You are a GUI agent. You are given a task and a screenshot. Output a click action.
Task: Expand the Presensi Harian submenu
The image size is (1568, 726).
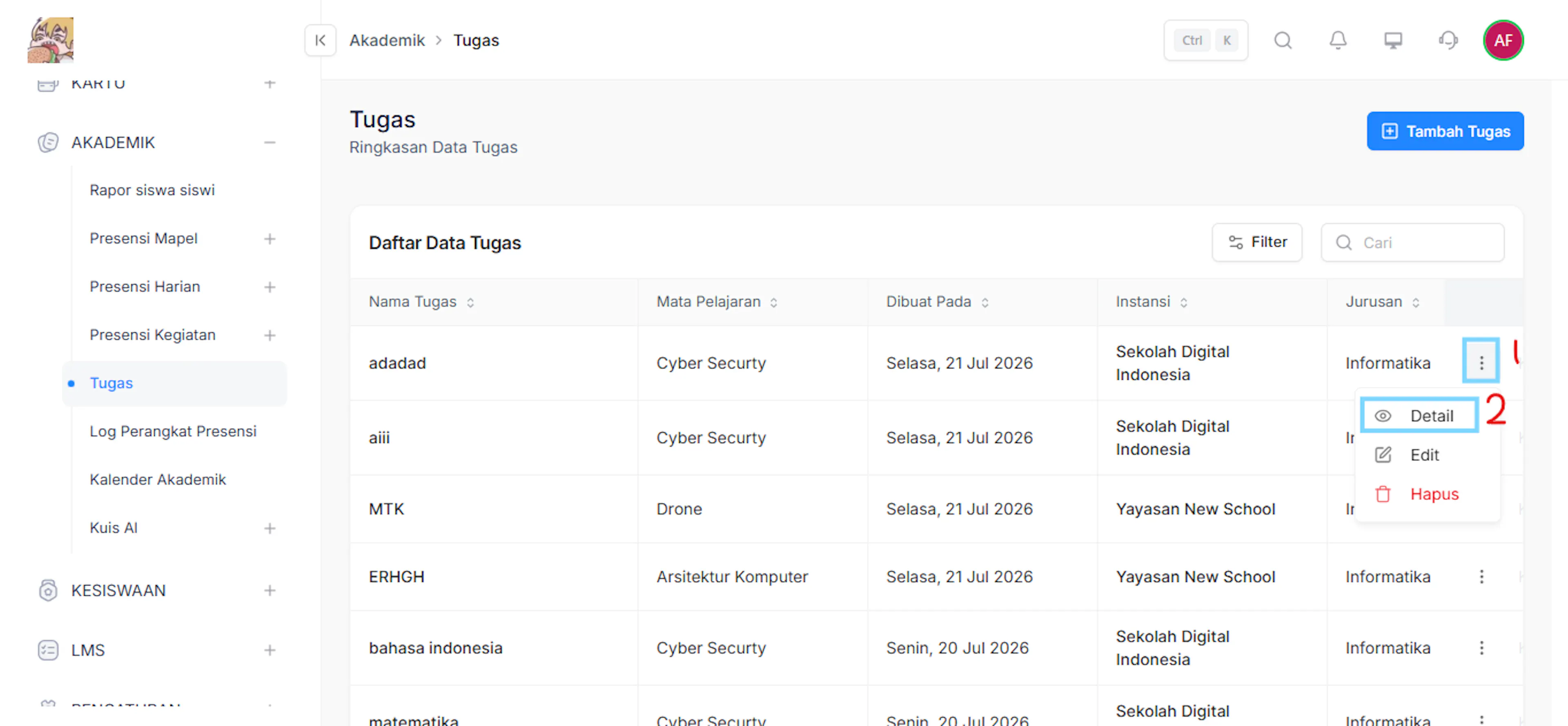point(269,287)
